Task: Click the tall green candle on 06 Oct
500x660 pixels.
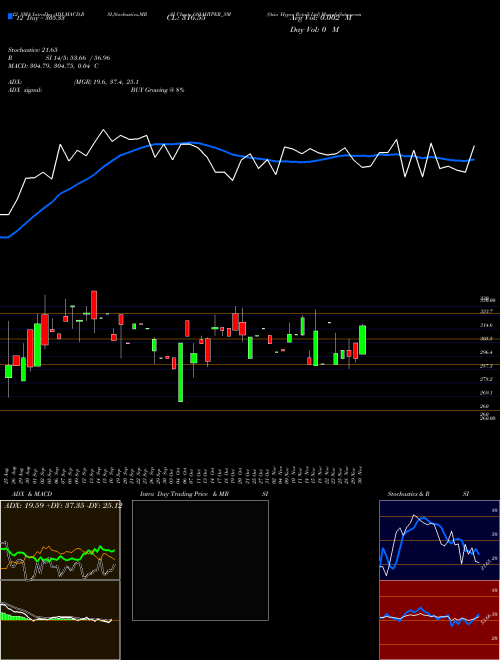Action: click(x=180, y=372)
